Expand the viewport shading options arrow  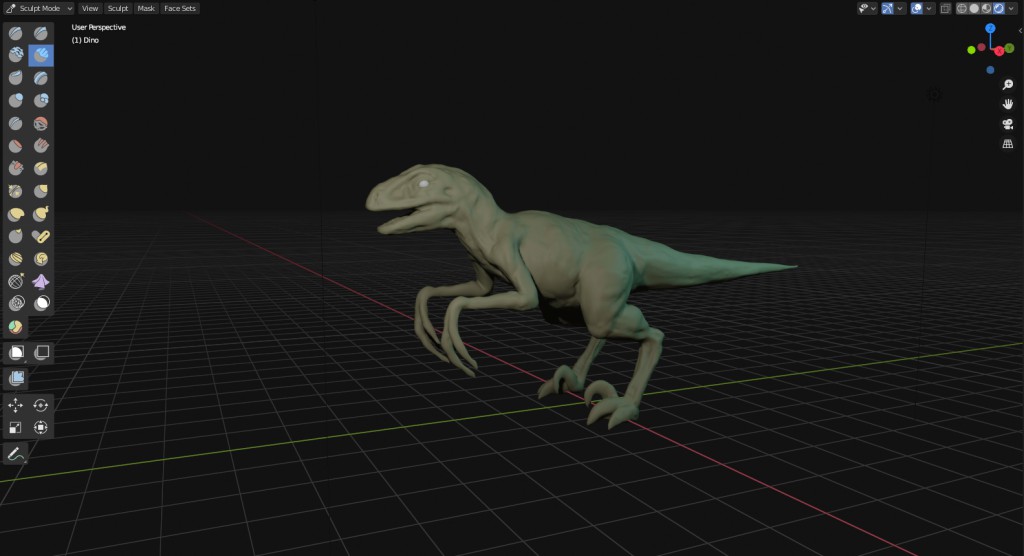[1013, 8]
